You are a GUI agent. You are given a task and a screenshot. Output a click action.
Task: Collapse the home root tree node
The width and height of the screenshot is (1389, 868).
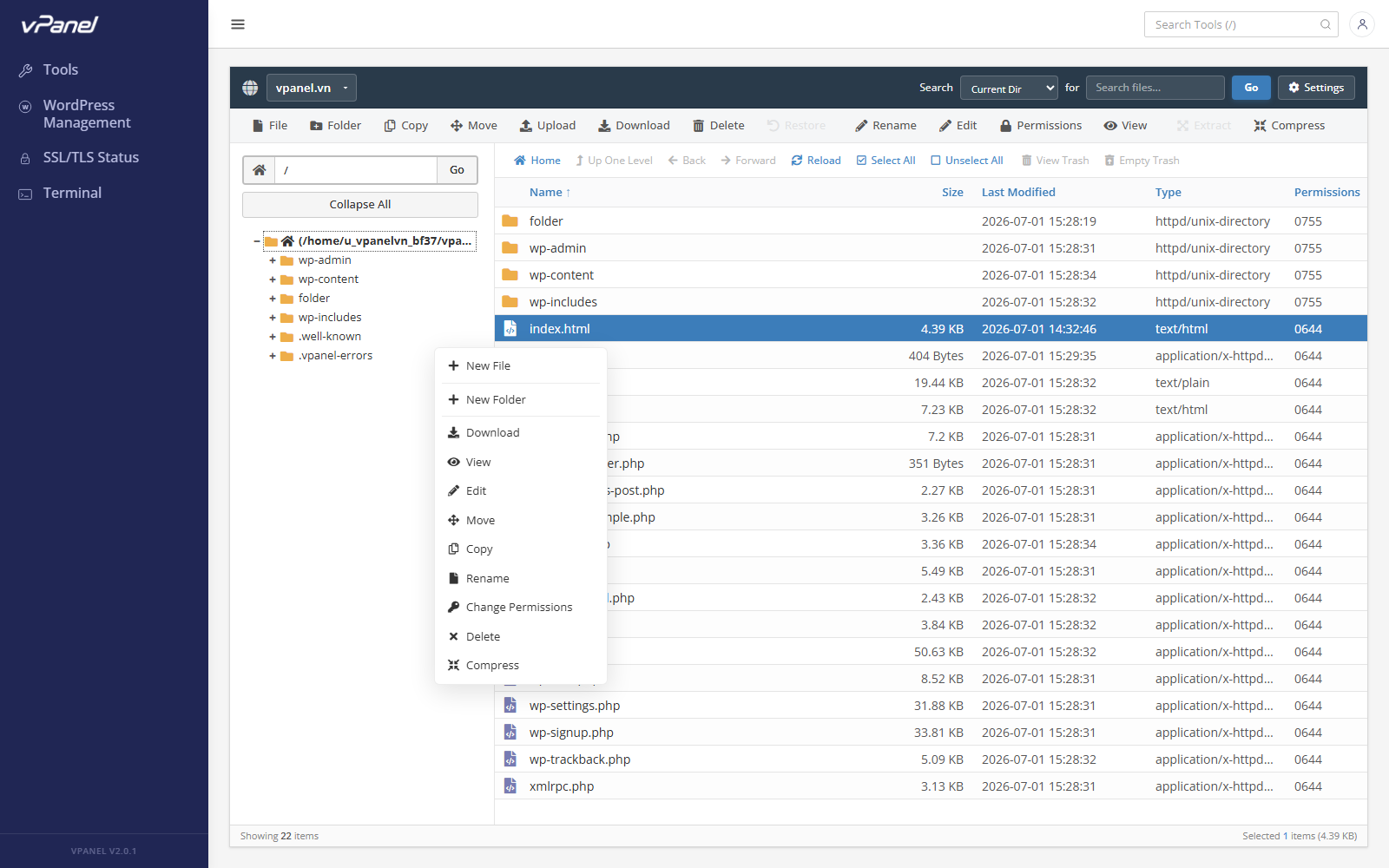pos(257,241)
